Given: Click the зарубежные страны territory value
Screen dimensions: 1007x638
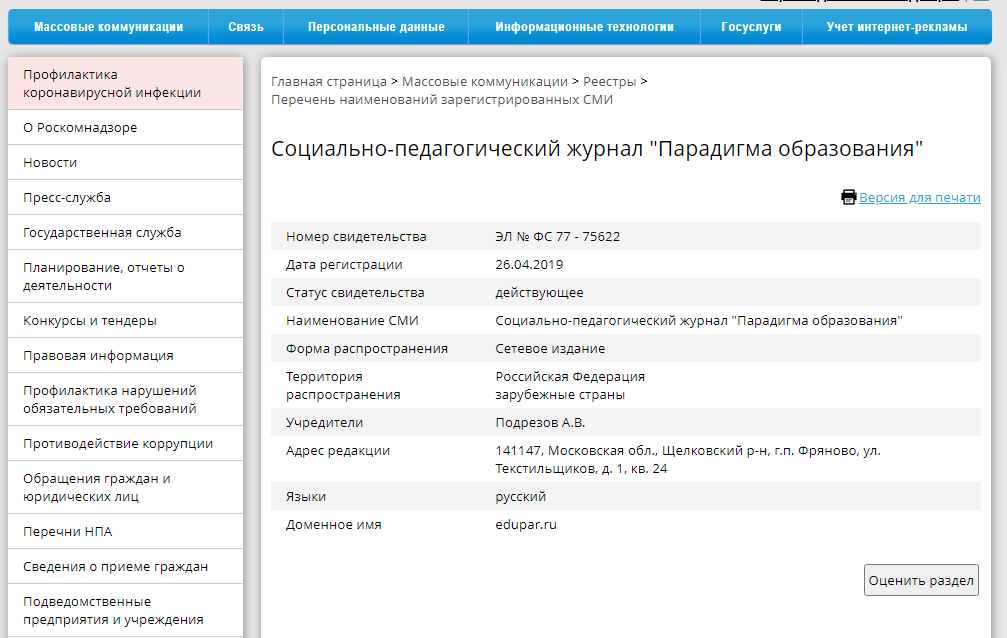Looking at the screenshot, I should coord(560,394).
